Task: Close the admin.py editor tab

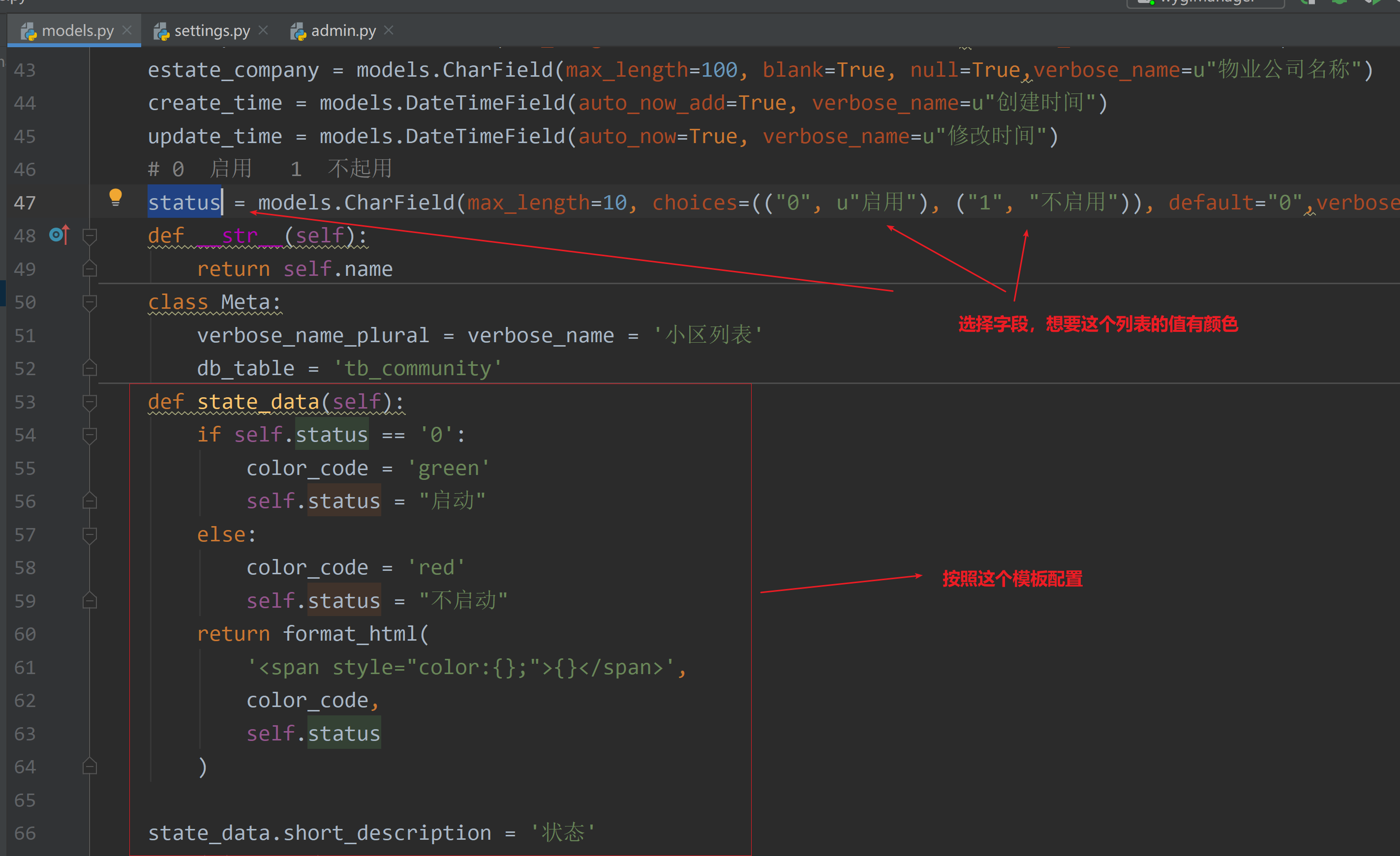Action: click(389, 30)
